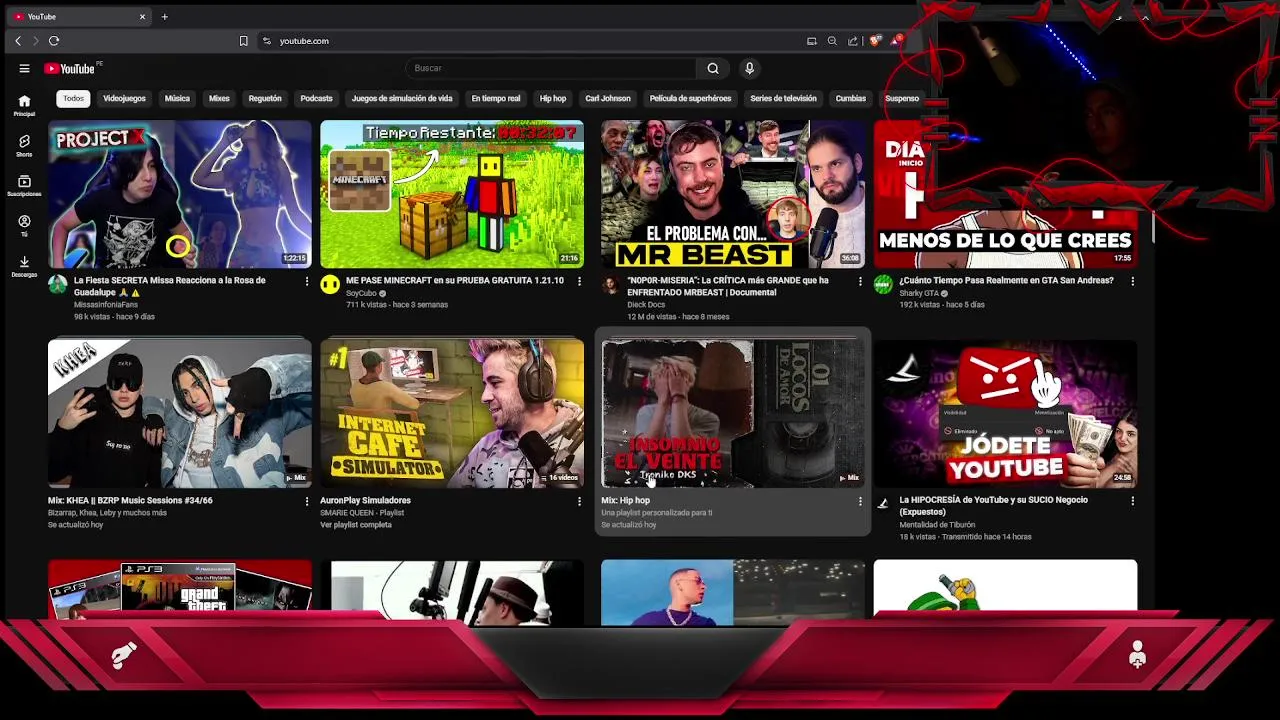Open Jódete YouTube thumbnail
The height and width of the screenshot is (720, 1280).
[1005, 413]
